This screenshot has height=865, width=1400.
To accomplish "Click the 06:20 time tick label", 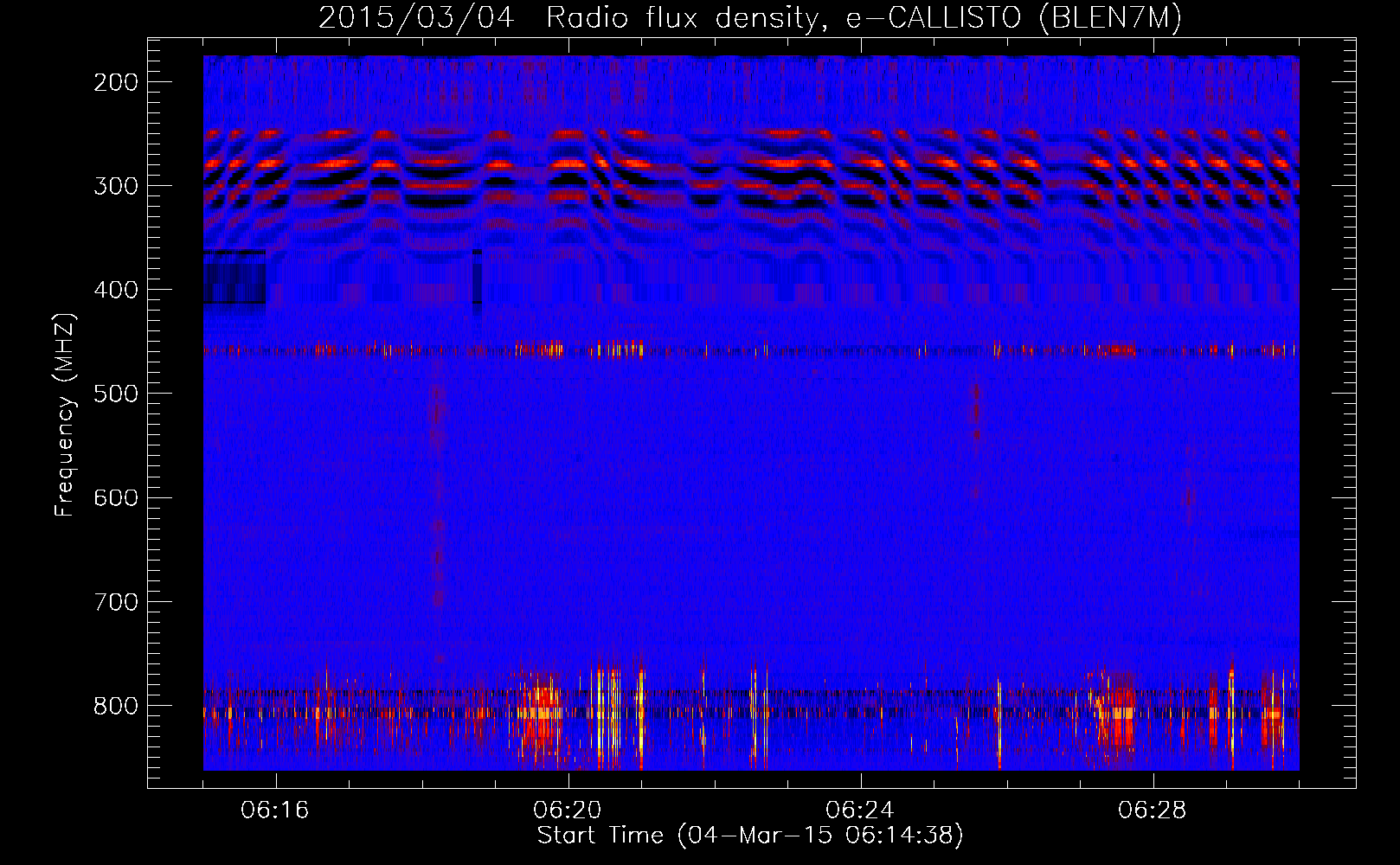I will (568, 811).
